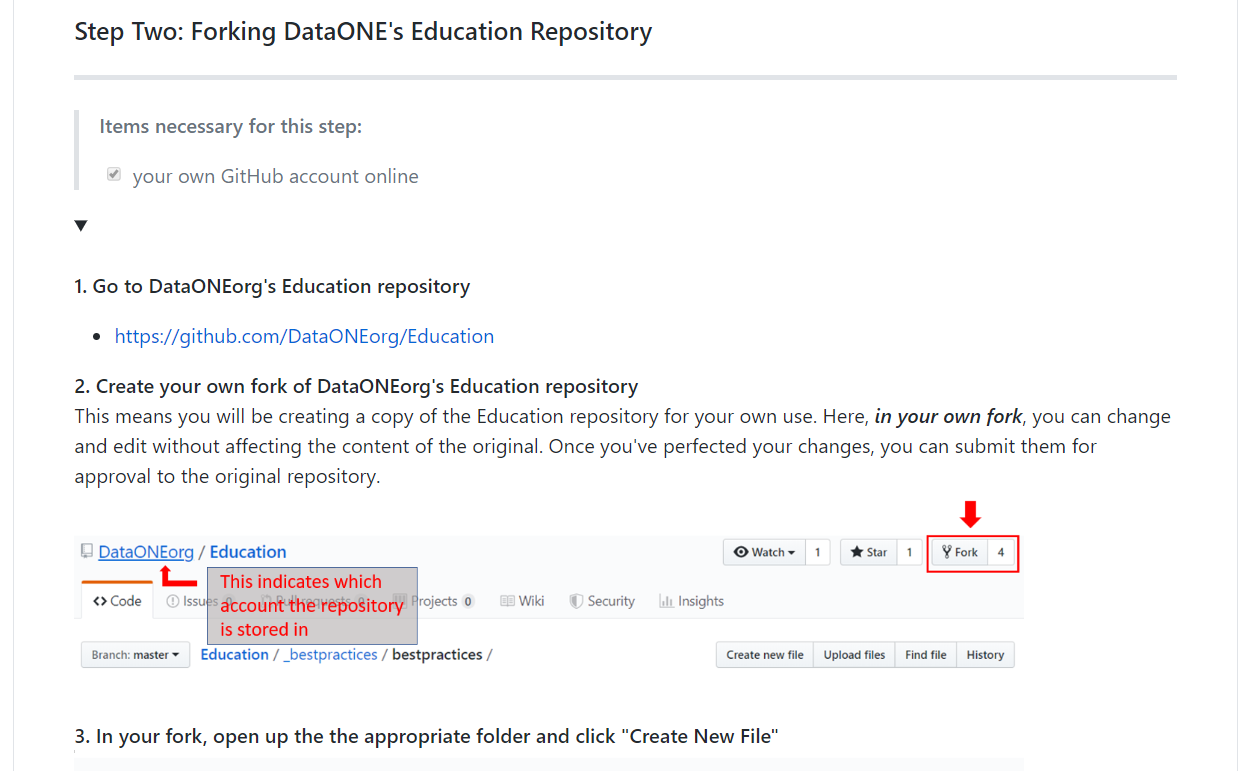Click the Insights bar graph icon
The height and width of the screenshot is (771, 1250).
(666, 601)
